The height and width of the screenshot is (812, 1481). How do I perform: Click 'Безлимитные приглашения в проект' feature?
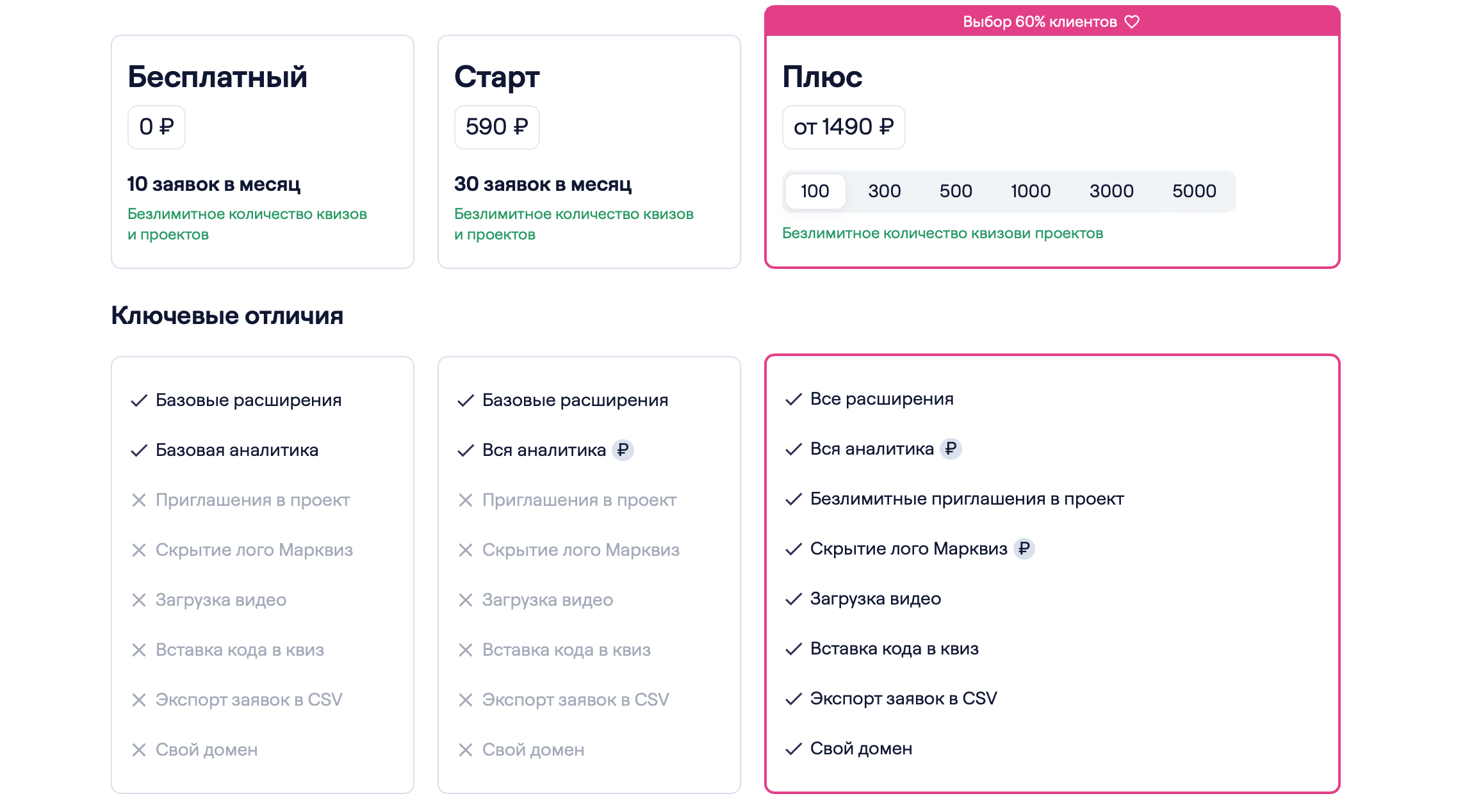pyautogui.click(x=967, y=499)
